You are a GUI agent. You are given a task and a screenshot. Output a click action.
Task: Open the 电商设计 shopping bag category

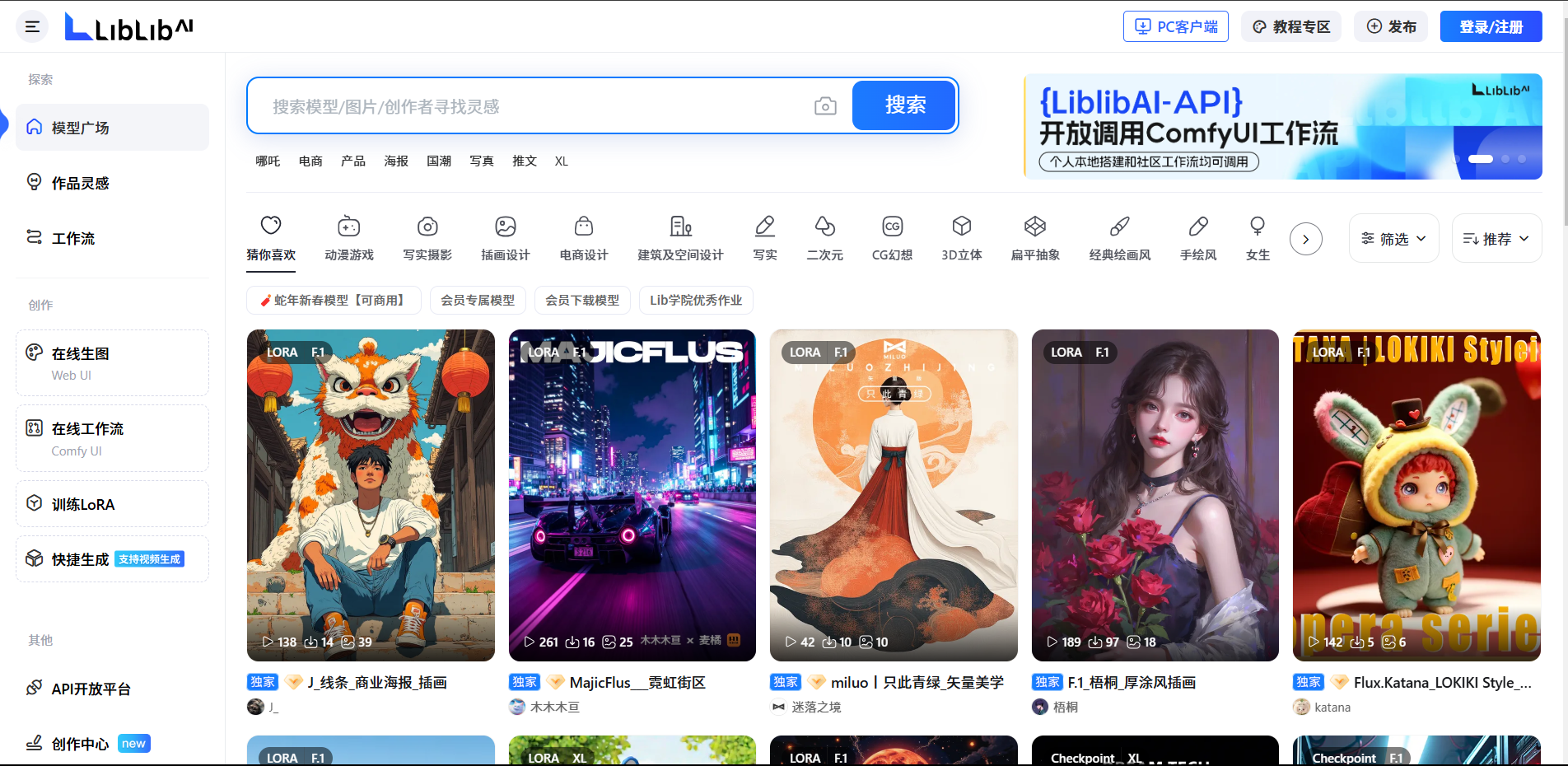(x=584, y=227)
